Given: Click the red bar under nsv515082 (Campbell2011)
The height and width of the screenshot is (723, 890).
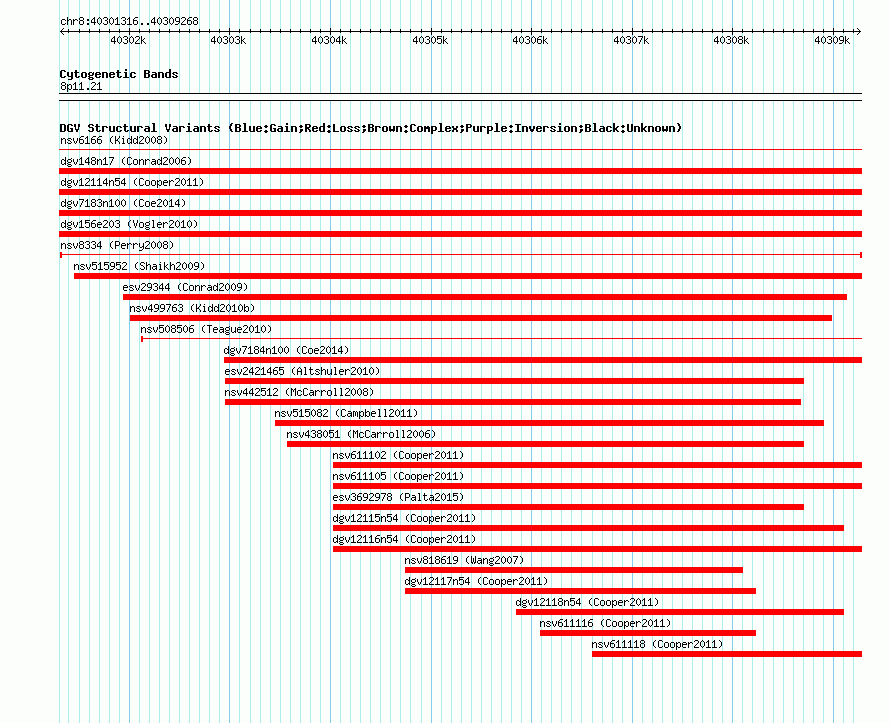Looking at the screenshot, I should (549, 423).
